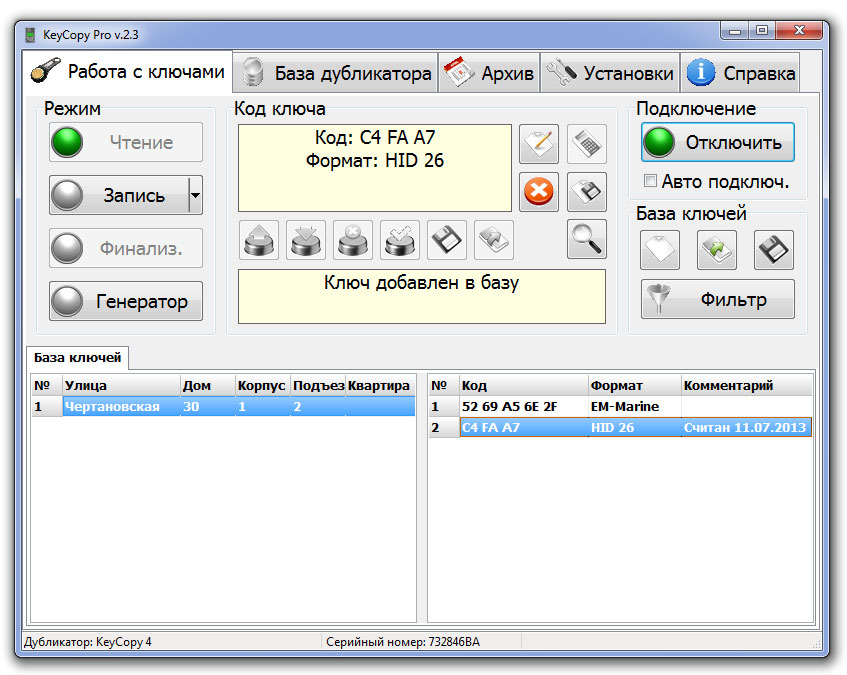Click the KeyCopy Pro title-bar app icon

30,35
